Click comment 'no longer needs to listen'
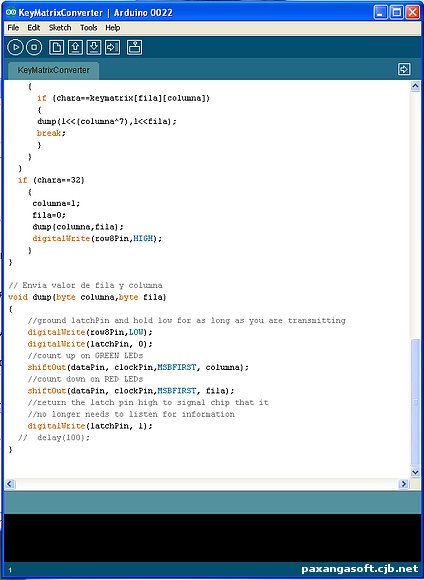The image size is (424, 580). [x=131, y=414]
